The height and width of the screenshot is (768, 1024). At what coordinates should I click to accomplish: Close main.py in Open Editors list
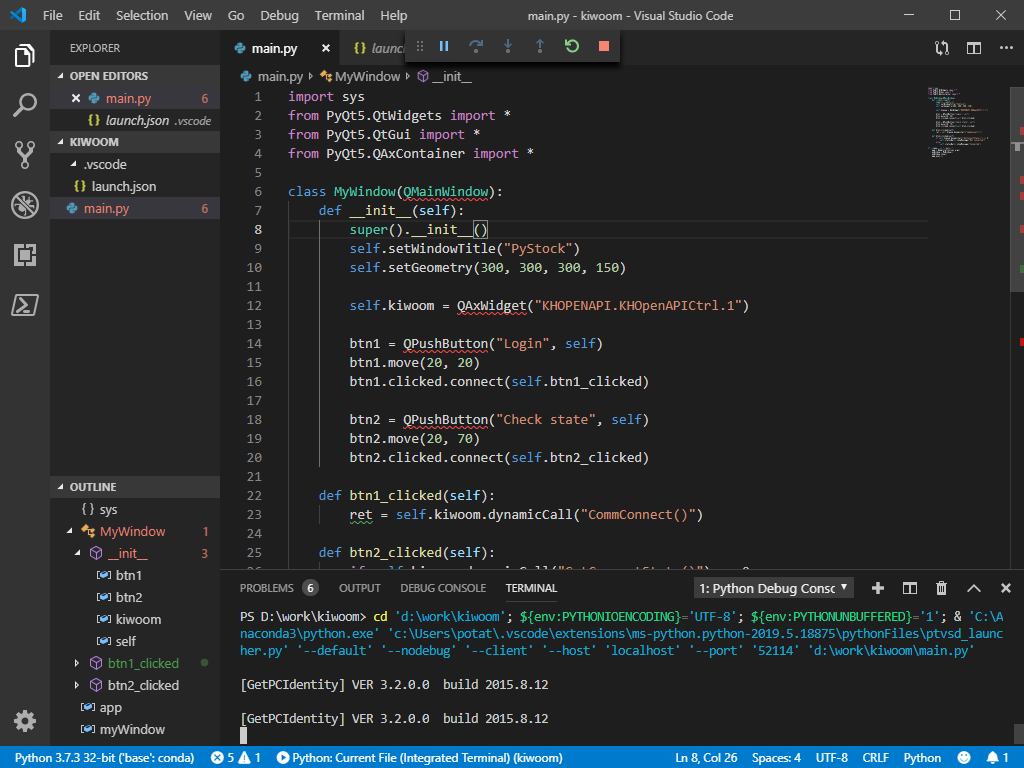(76, 98)
